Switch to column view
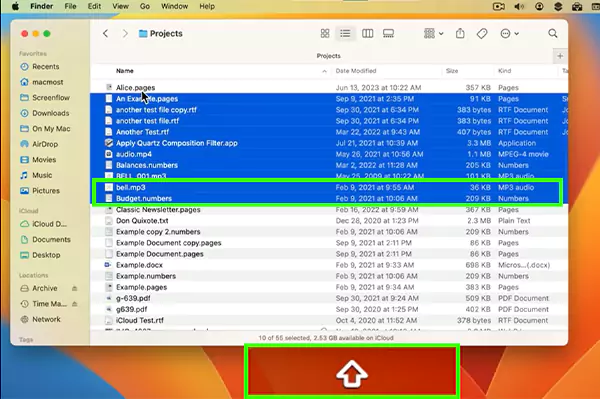The height and width of the screenshot is (399, 600). 367,34
